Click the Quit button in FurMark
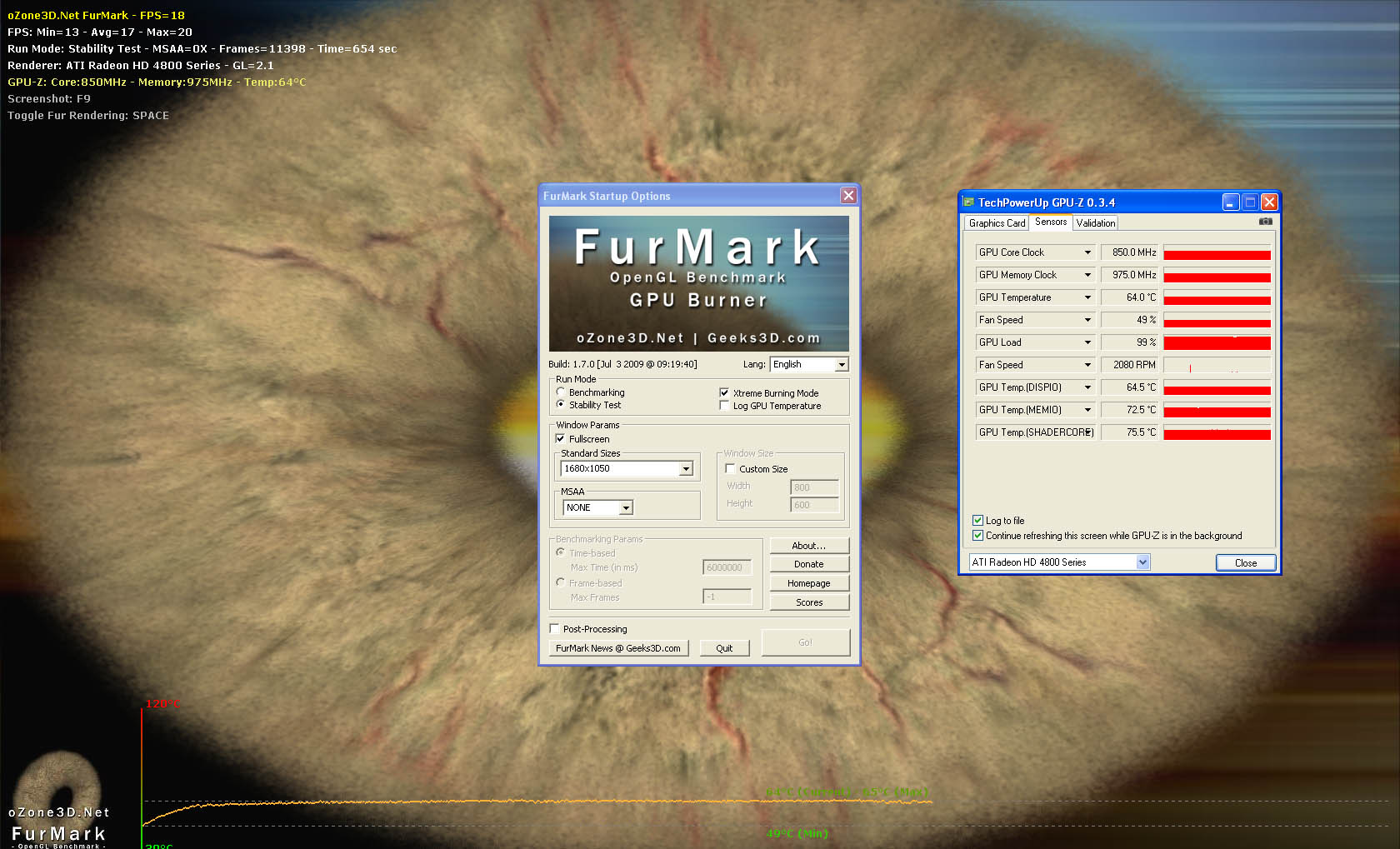Screen dimensions: 1400x849 click(724, 648)
